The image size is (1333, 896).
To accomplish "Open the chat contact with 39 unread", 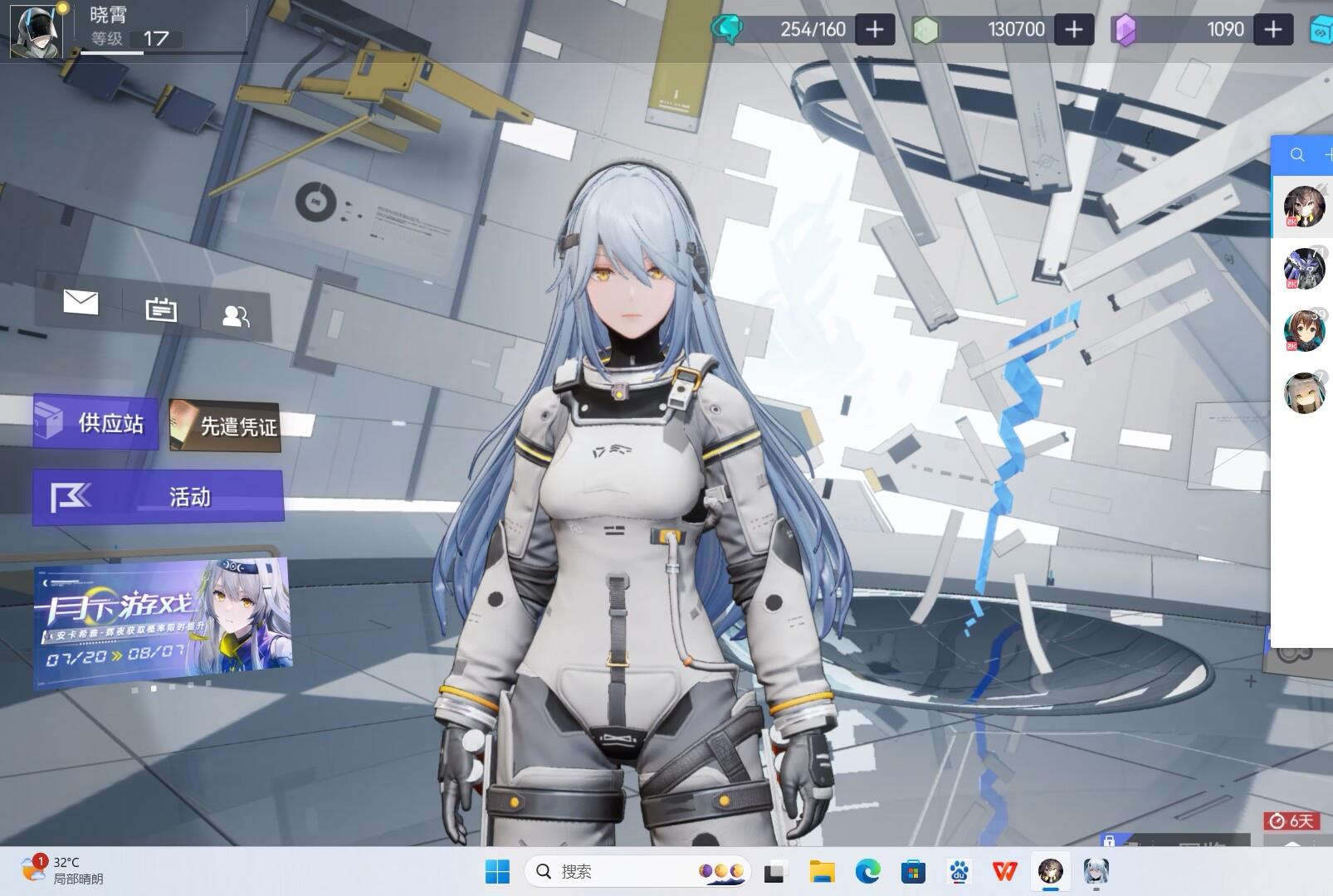I will (1304, 331).
